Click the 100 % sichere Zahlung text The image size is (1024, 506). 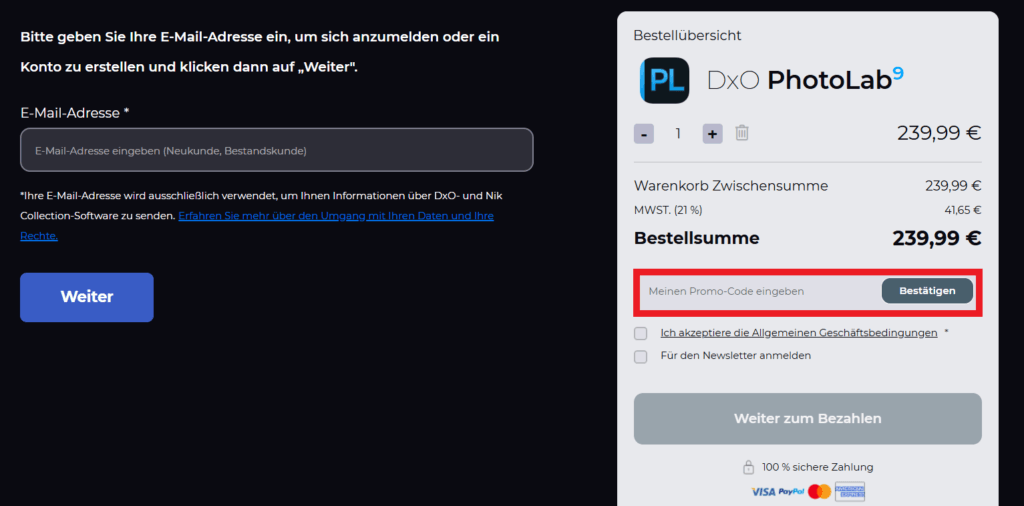coord(817,467)
